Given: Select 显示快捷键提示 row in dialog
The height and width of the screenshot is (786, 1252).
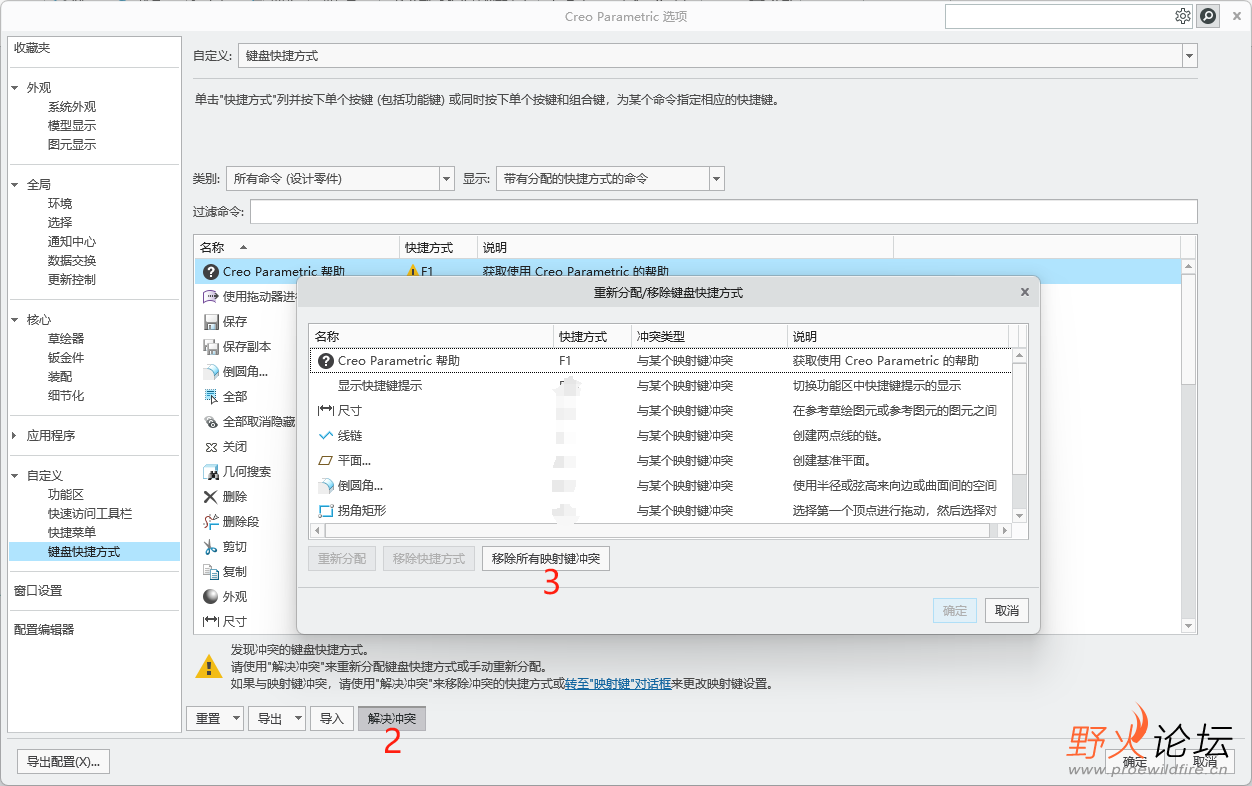Looking at the screenshot, I should tap(660, 386).
